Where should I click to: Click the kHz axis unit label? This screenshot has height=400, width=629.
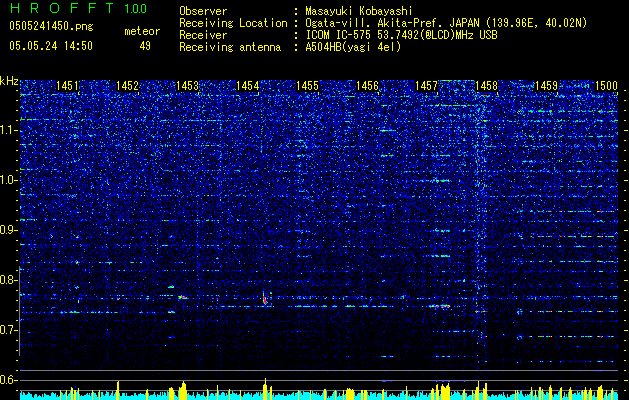coord(9,81)
